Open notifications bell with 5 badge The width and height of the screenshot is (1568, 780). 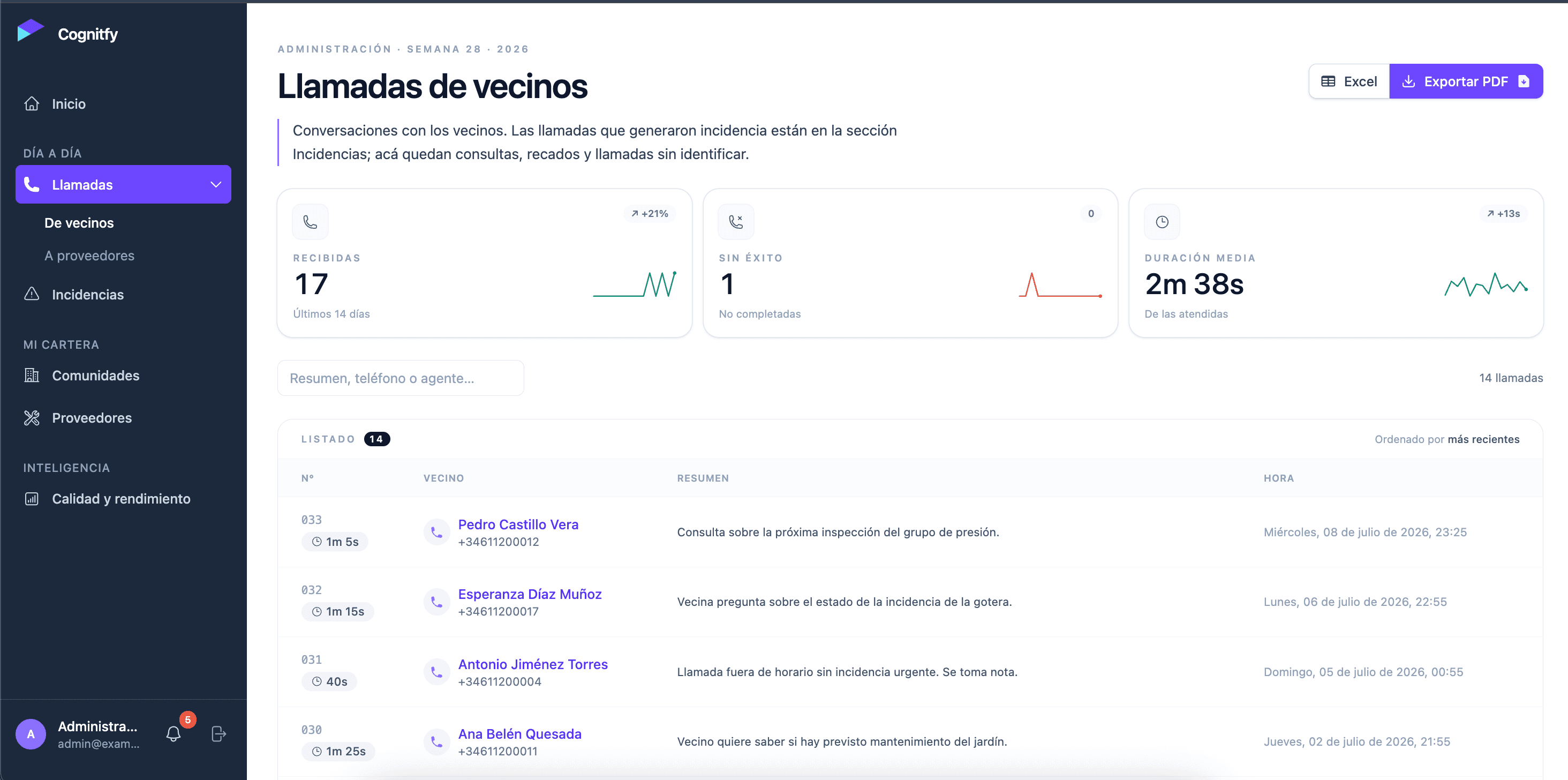pyautogui.click(x=174, y=734)
